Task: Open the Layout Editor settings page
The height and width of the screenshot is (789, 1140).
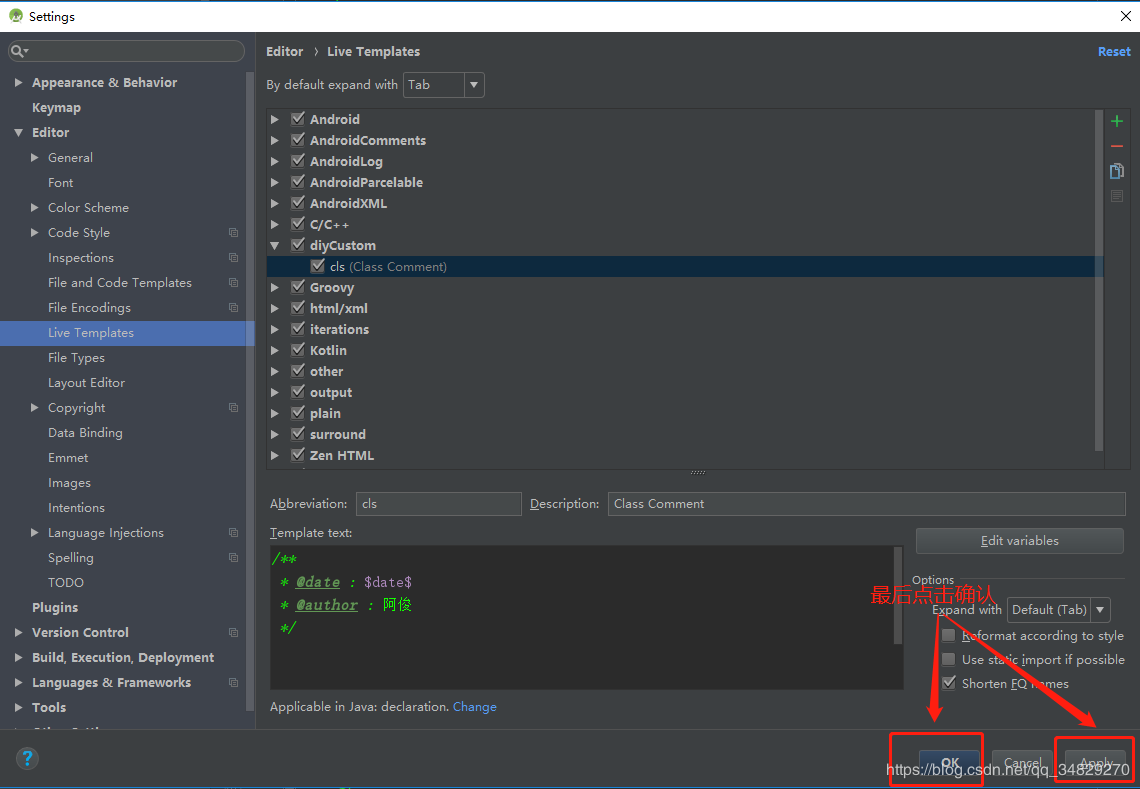Action: point(86,383)
